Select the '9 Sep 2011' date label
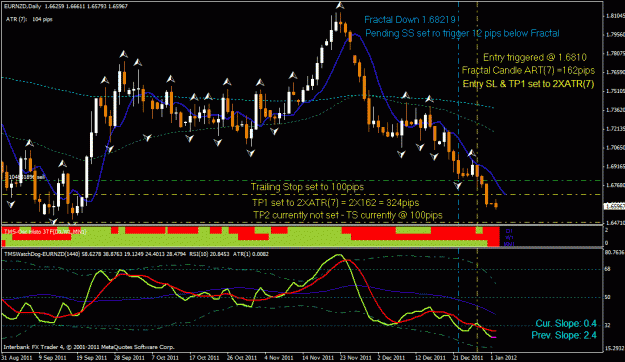The width and height of the screenshot is (625, 362). coord(53,358)
